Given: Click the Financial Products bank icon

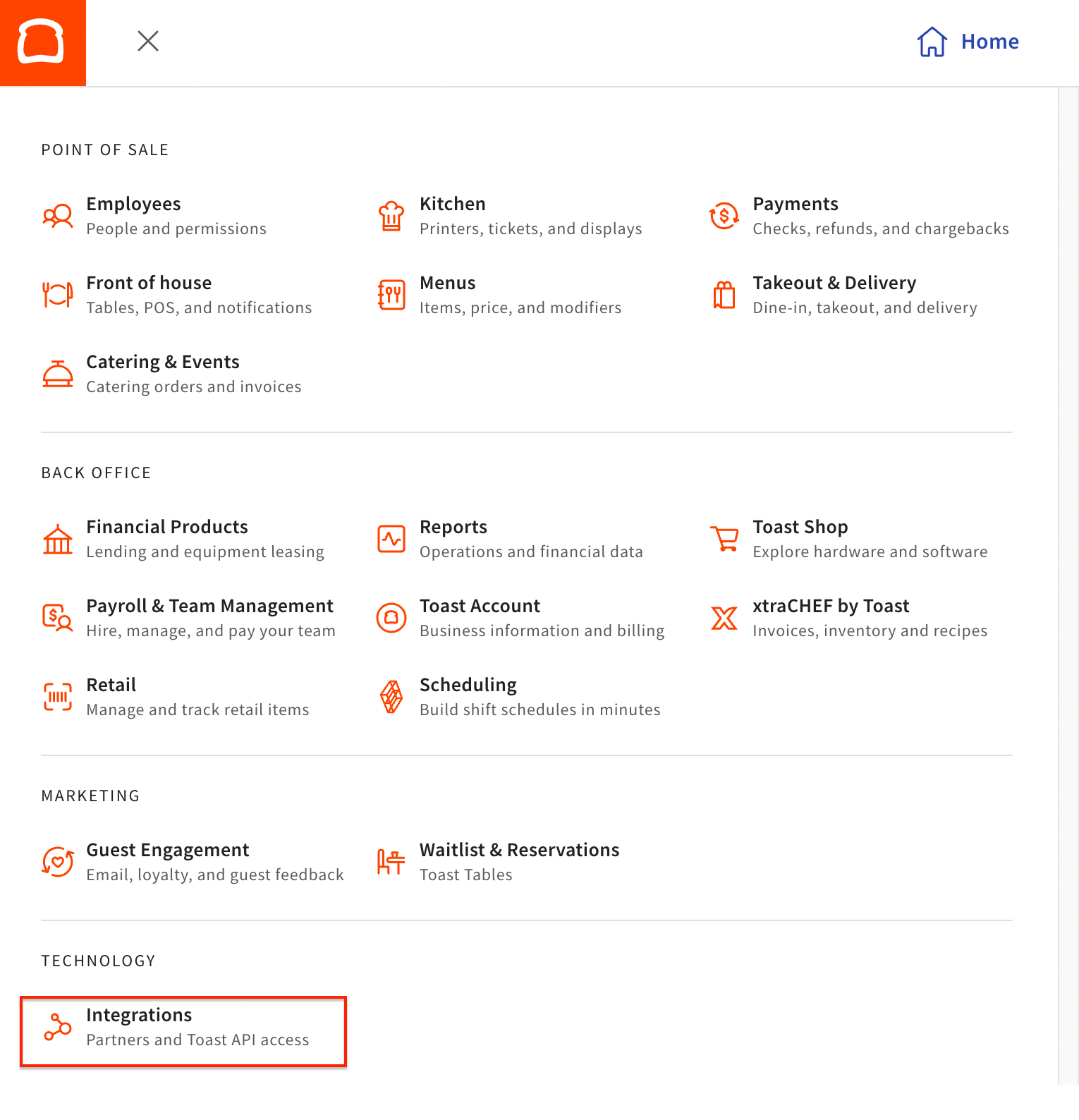Looking at the screenshot, I should [58, 539].
